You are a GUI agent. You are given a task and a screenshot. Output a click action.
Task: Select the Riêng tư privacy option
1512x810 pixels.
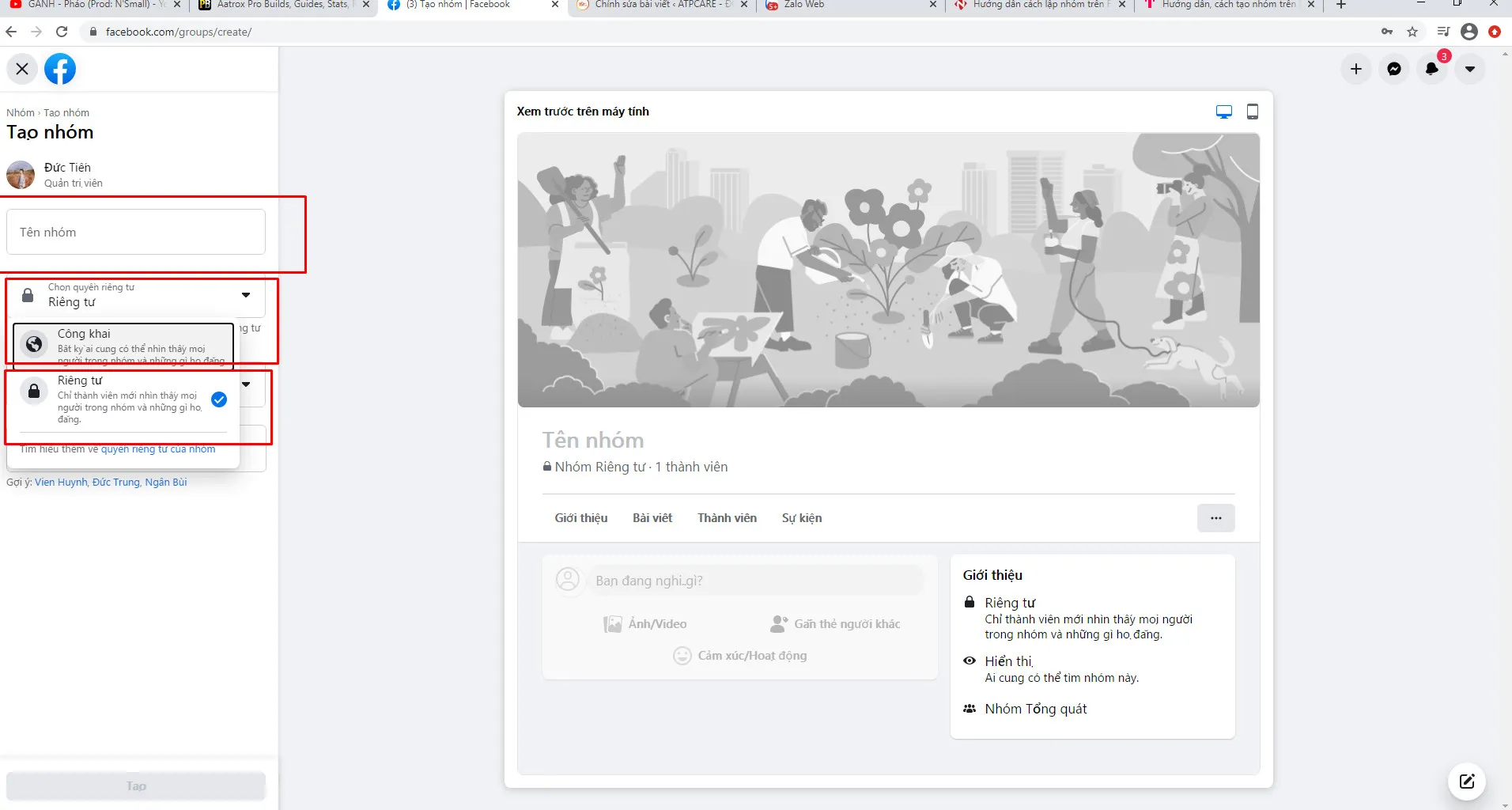pyautogui.click(x=119, y=399)
